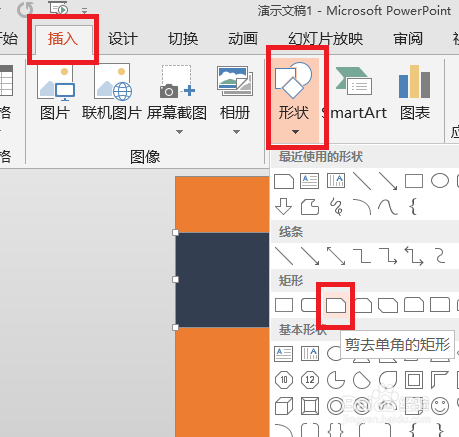This screenshot has height=437, width=459.
Task: Select the cube shape in basic shapes
Action: tap(284, 406)
